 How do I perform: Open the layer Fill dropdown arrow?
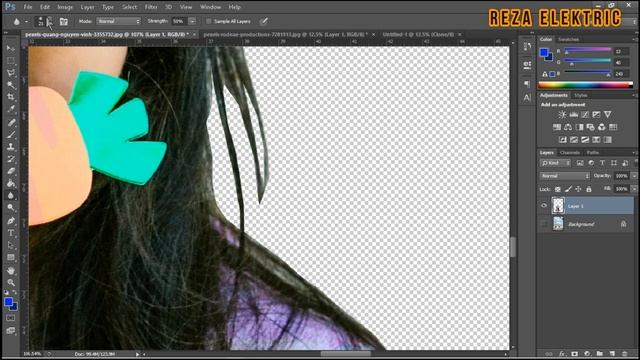point(634,189)
